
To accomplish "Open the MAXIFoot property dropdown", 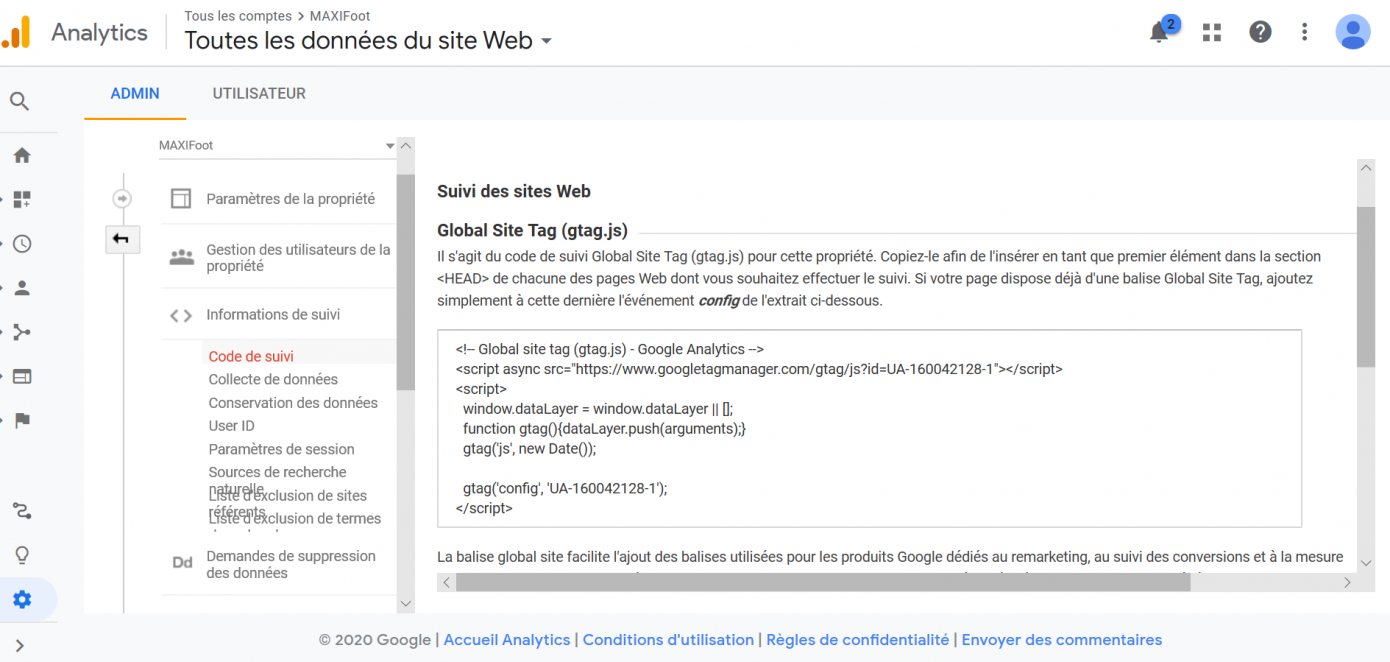I will [277, 146].
